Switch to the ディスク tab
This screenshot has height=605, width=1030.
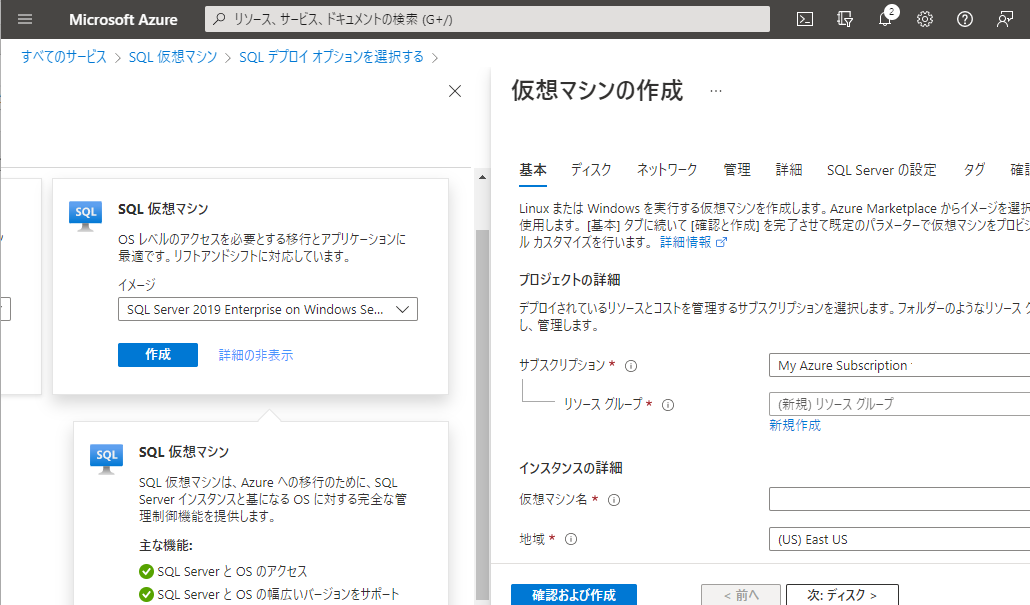(591, 170)
